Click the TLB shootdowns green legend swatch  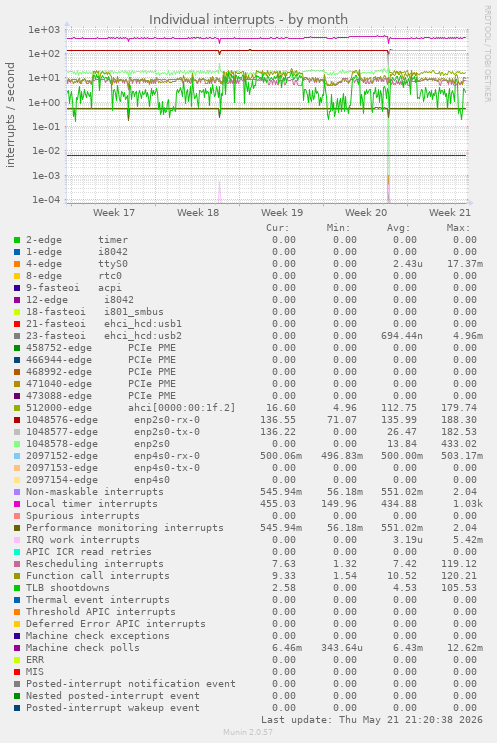[x=17, y=588]
